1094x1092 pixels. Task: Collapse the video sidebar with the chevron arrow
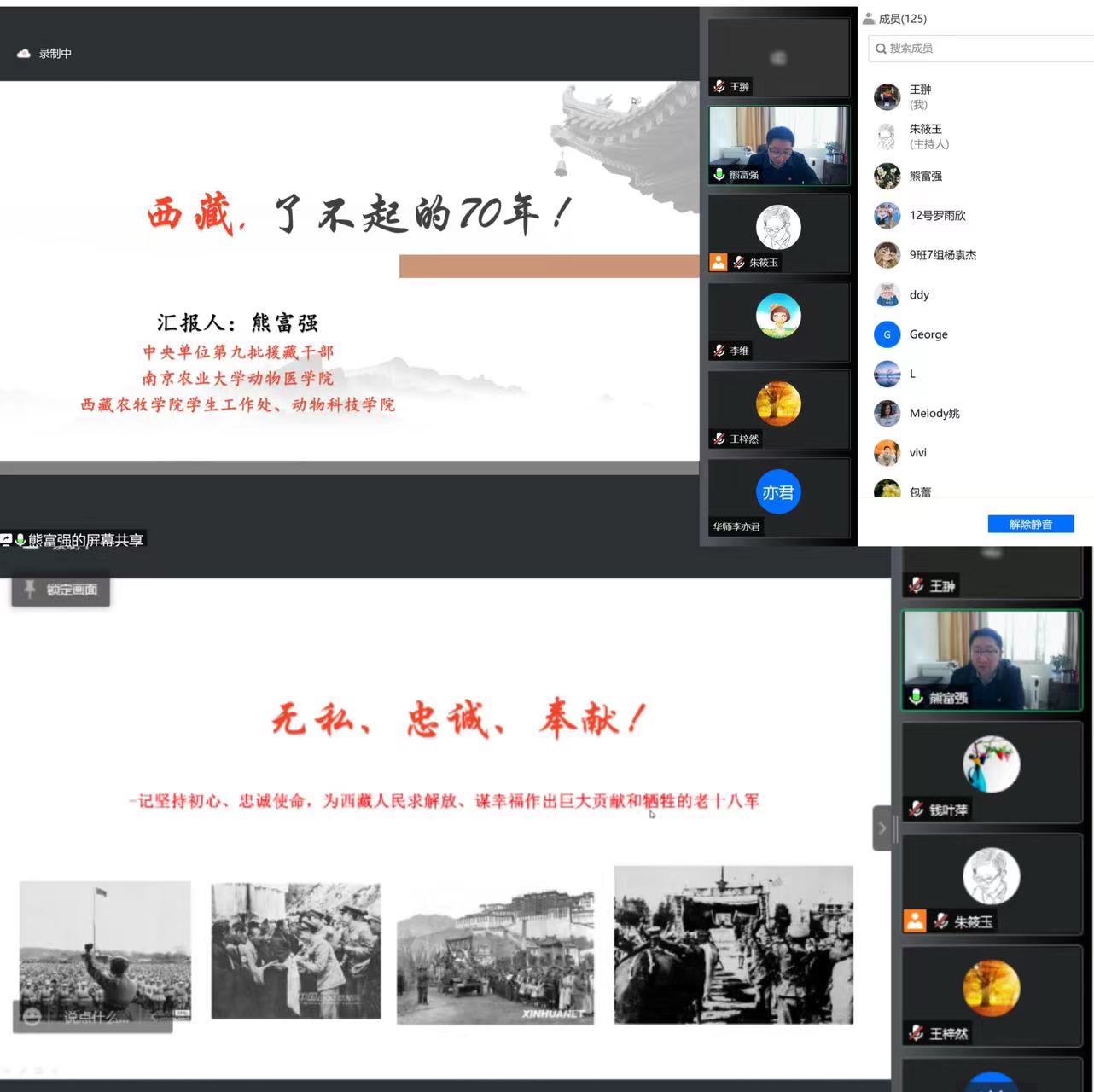882,828
